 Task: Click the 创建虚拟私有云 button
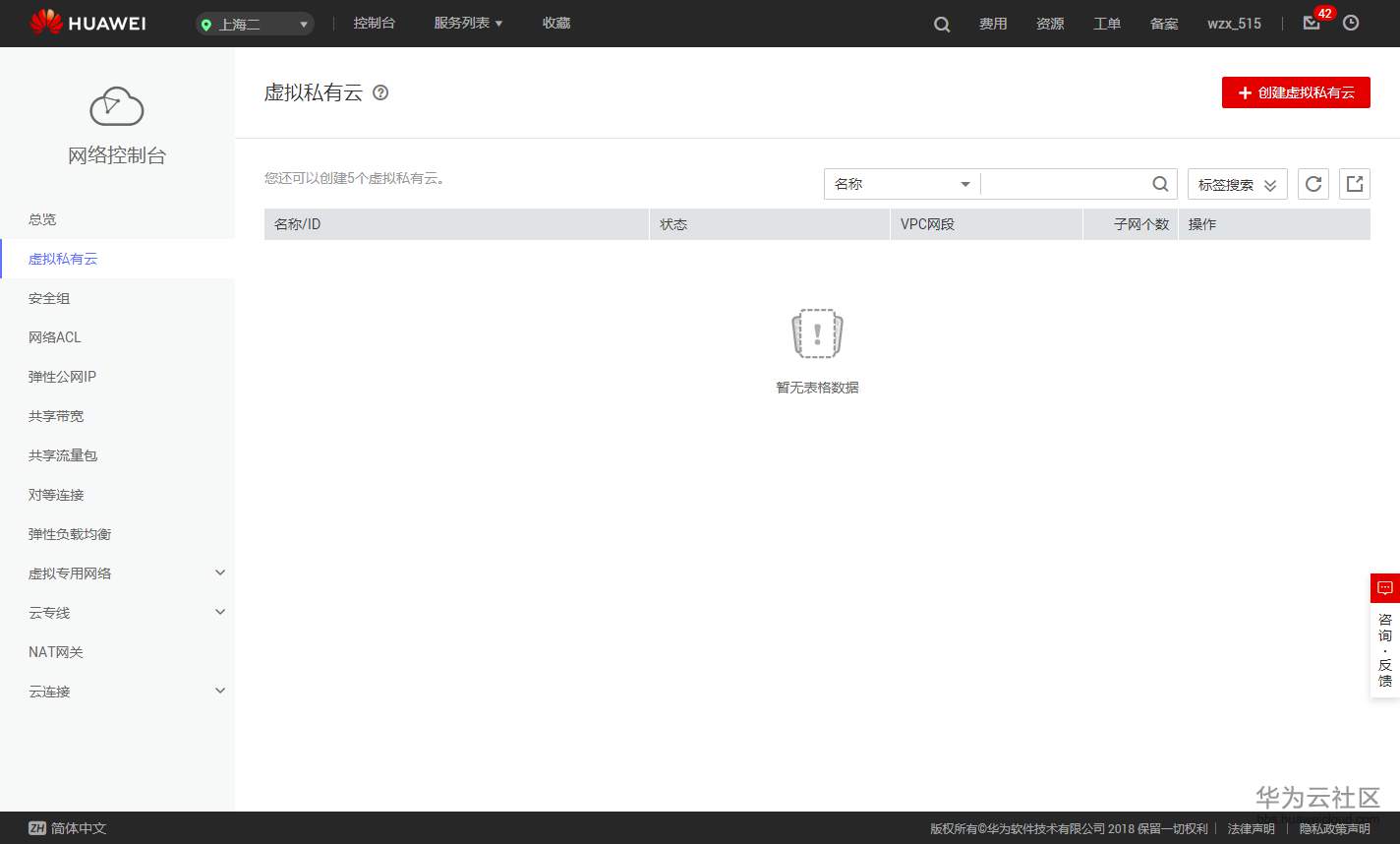pos(1296,92)
